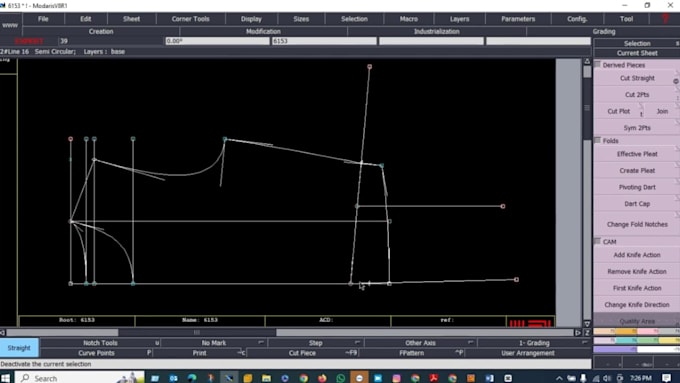Toggle Notch Tools display
Screen dimensions: 680x383
point(100,343)
